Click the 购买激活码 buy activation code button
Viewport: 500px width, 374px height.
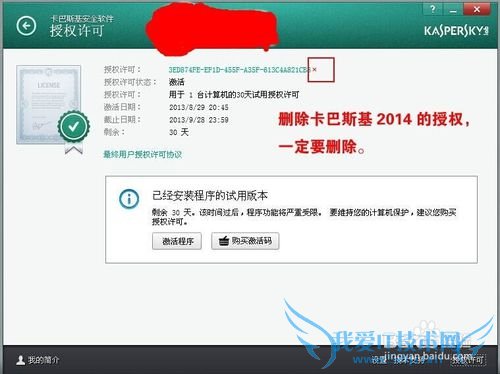(245, 241)
